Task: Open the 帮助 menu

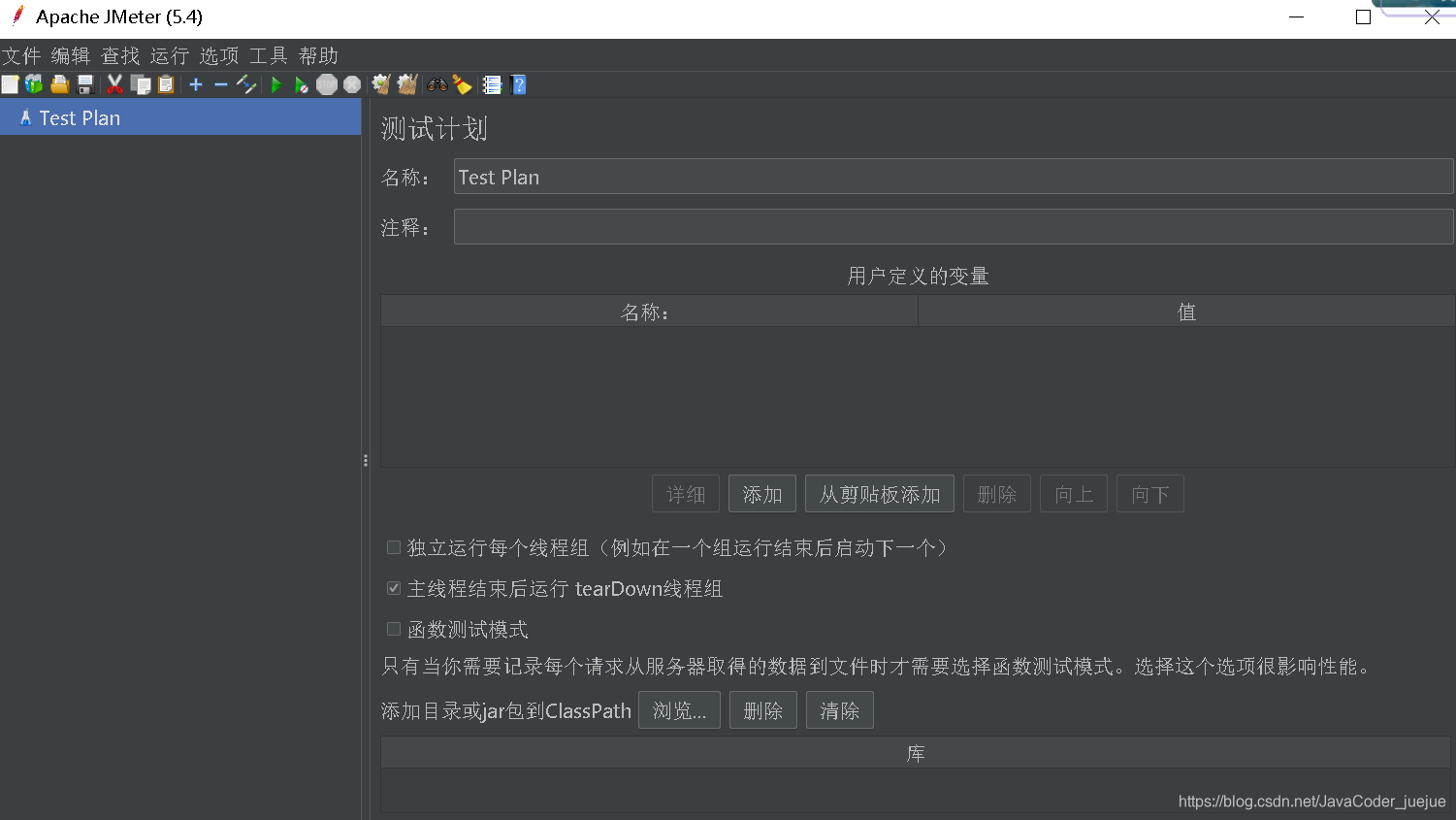Action: coord(318,55)
